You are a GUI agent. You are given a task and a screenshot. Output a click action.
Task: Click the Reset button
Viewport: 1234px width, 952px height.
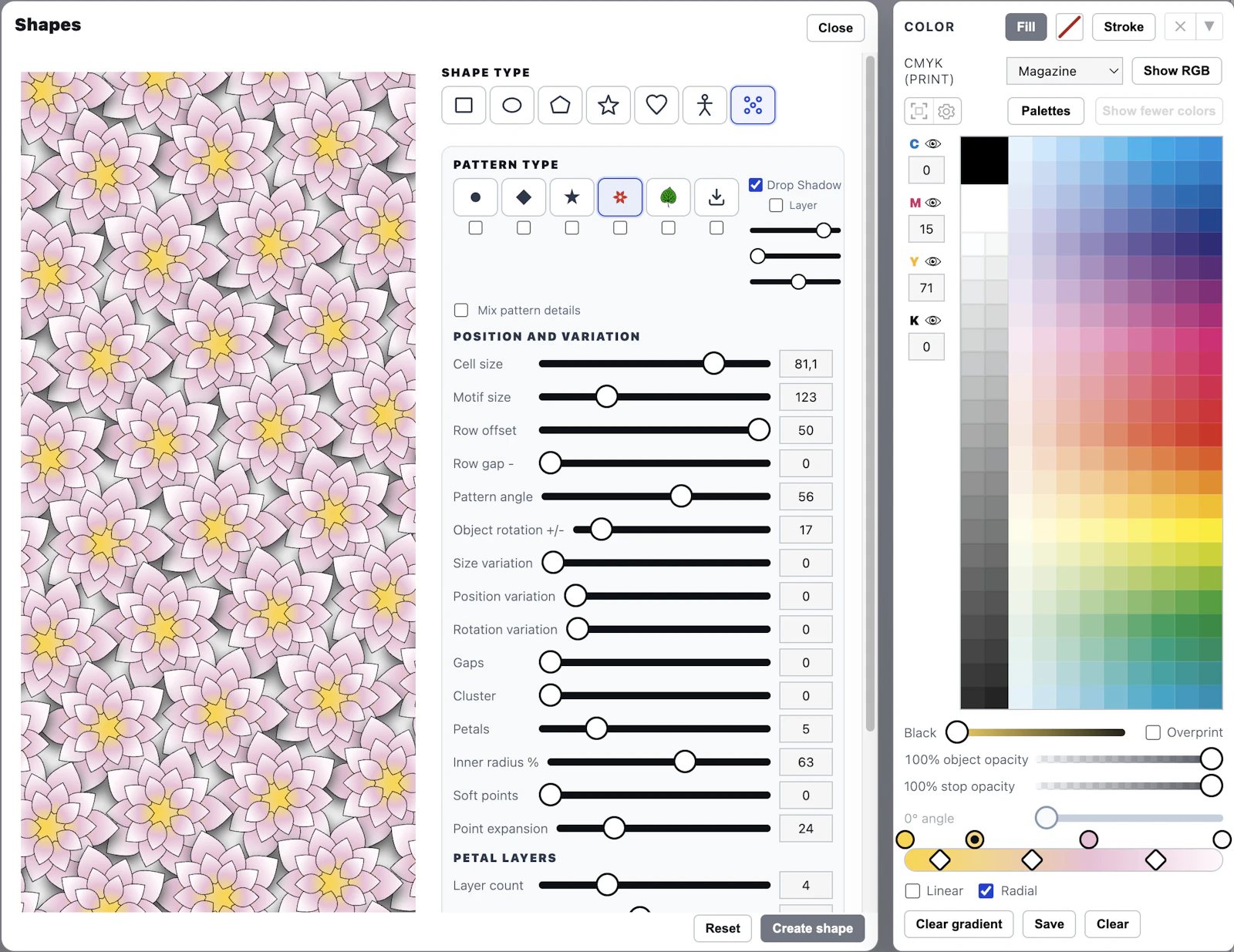pos(723,928)
